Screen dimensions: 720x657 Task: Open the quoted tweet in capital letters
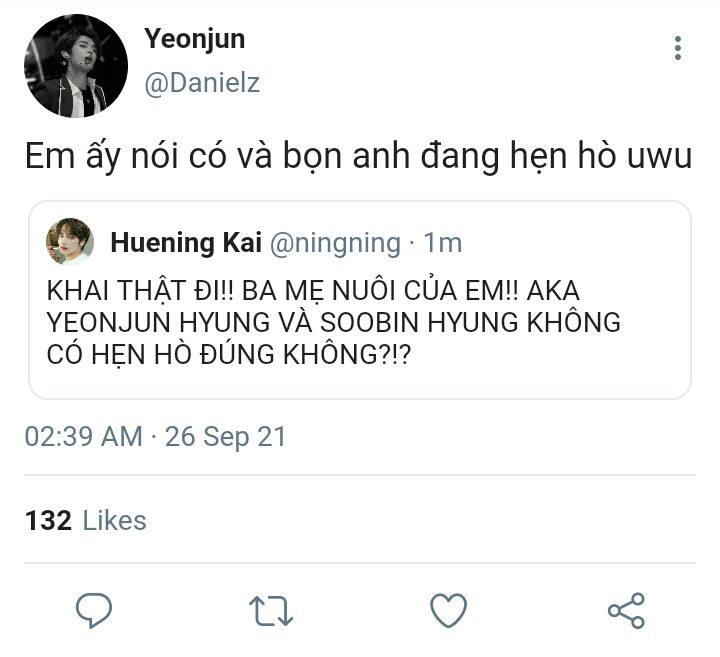(333, 322)
